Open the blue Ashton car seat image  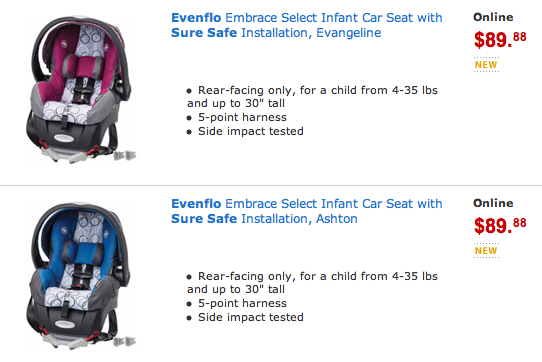pyautogui.click(x=81, y=276)
